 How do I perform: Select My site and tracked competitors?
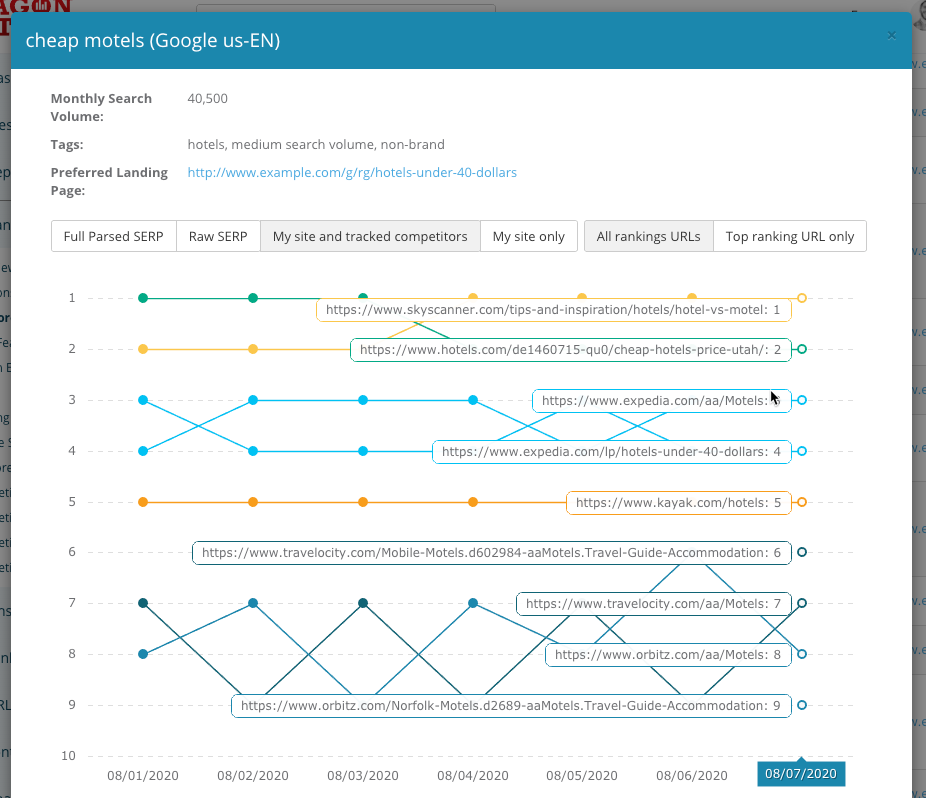(x=370, y=237)
